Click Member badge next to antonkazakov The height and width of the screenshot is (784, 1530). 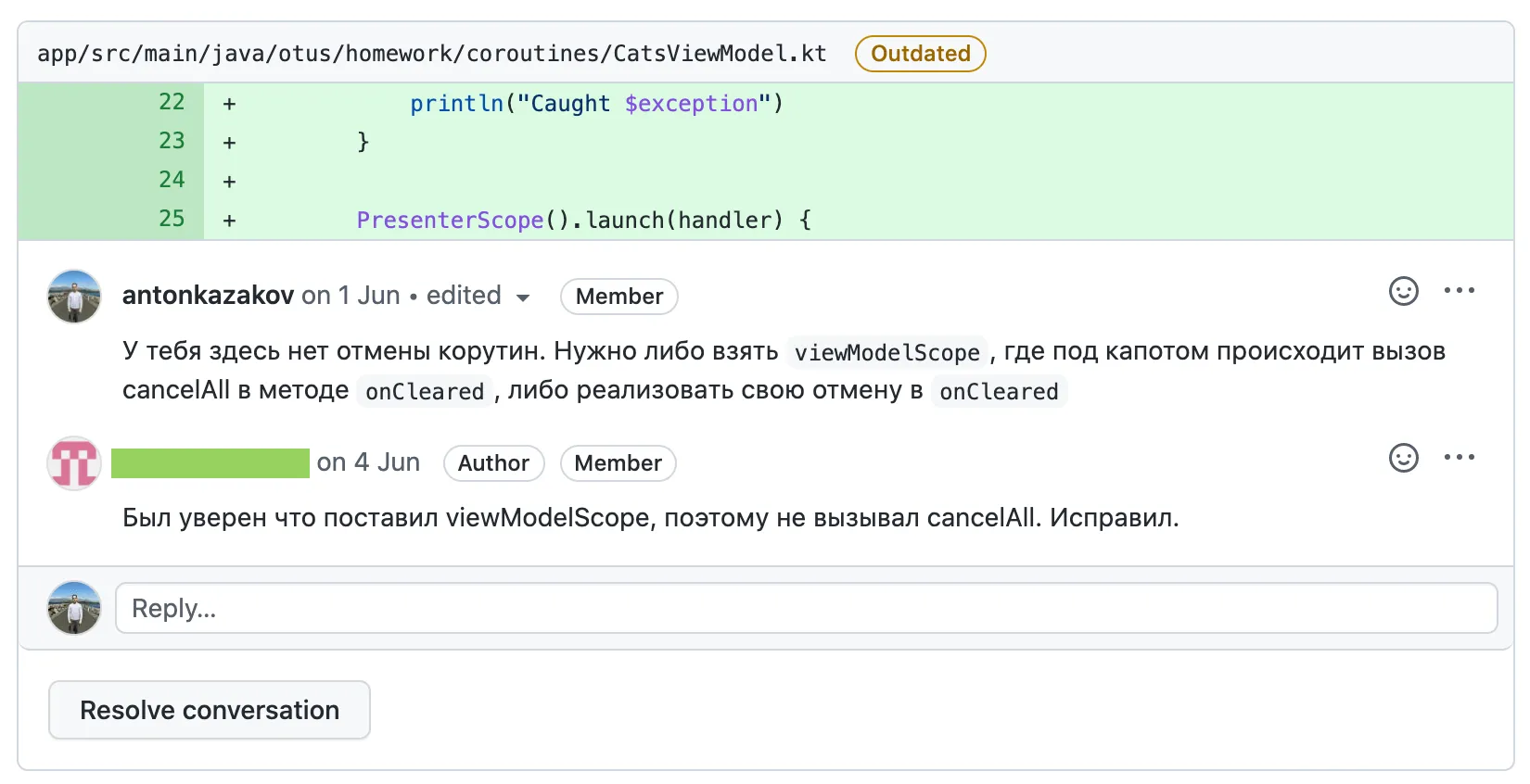[x=619, y=297]
